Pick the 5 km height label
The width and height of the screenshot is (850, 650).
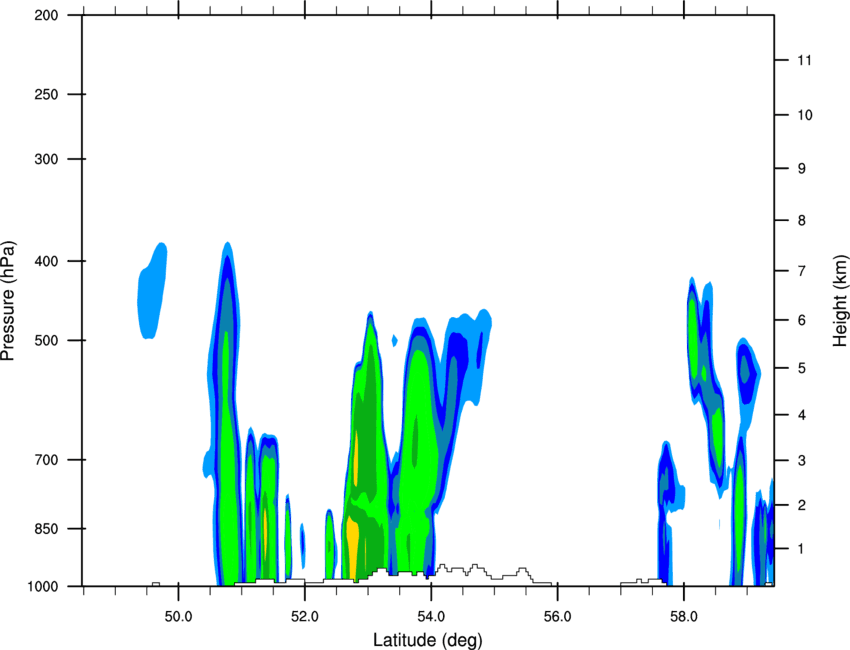[x=802, y=369]
